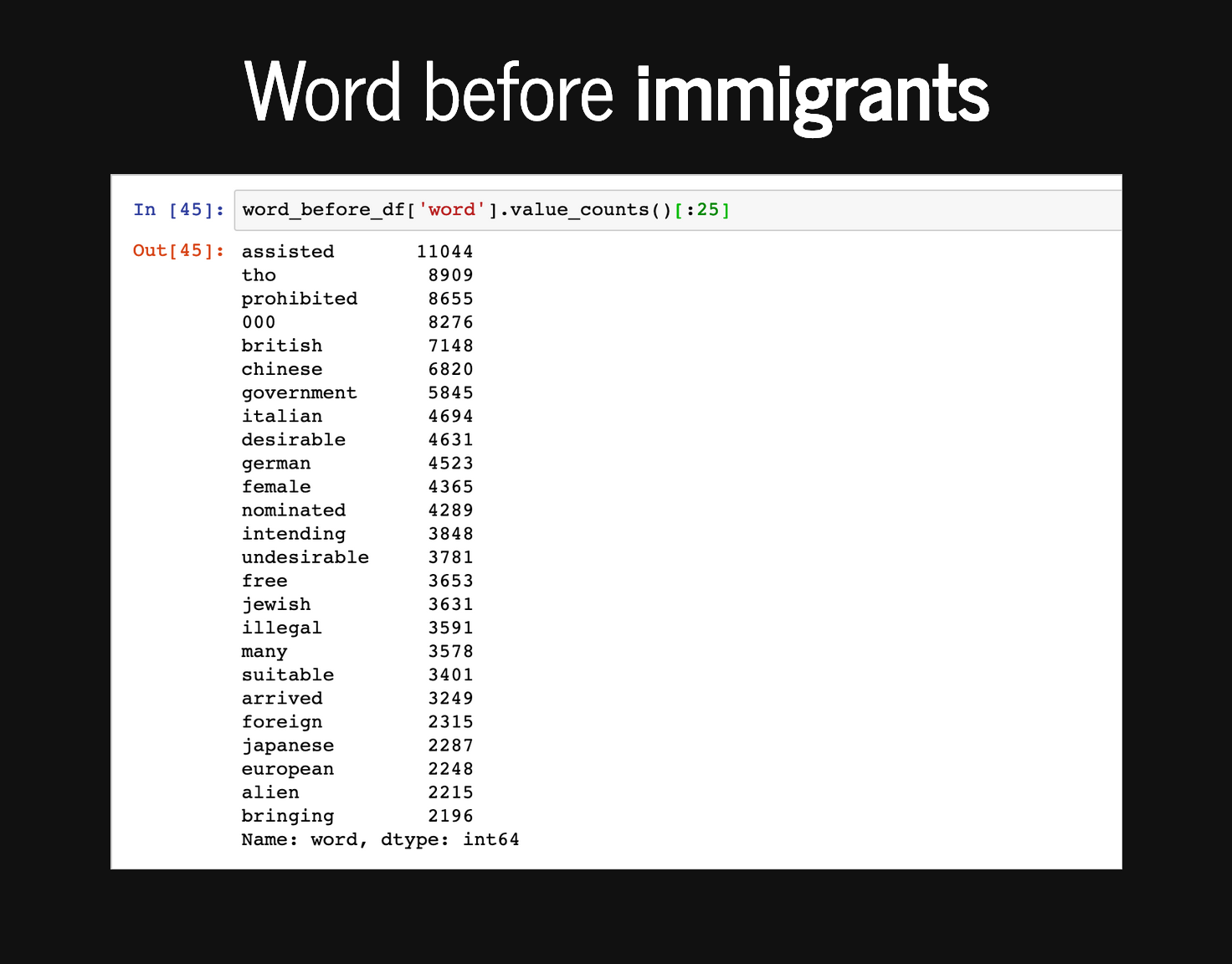Click the word 'assisted' in output
This screenshot has width=1232, height=964.
coord(288,252)
